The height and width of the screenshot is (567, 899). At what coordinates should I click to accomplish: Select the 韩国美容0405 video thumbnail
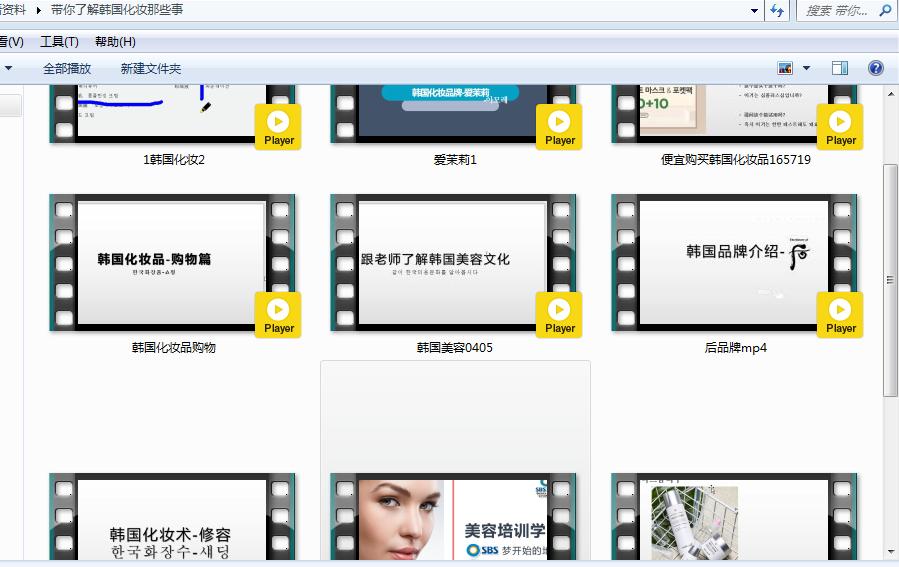[453, 263]
